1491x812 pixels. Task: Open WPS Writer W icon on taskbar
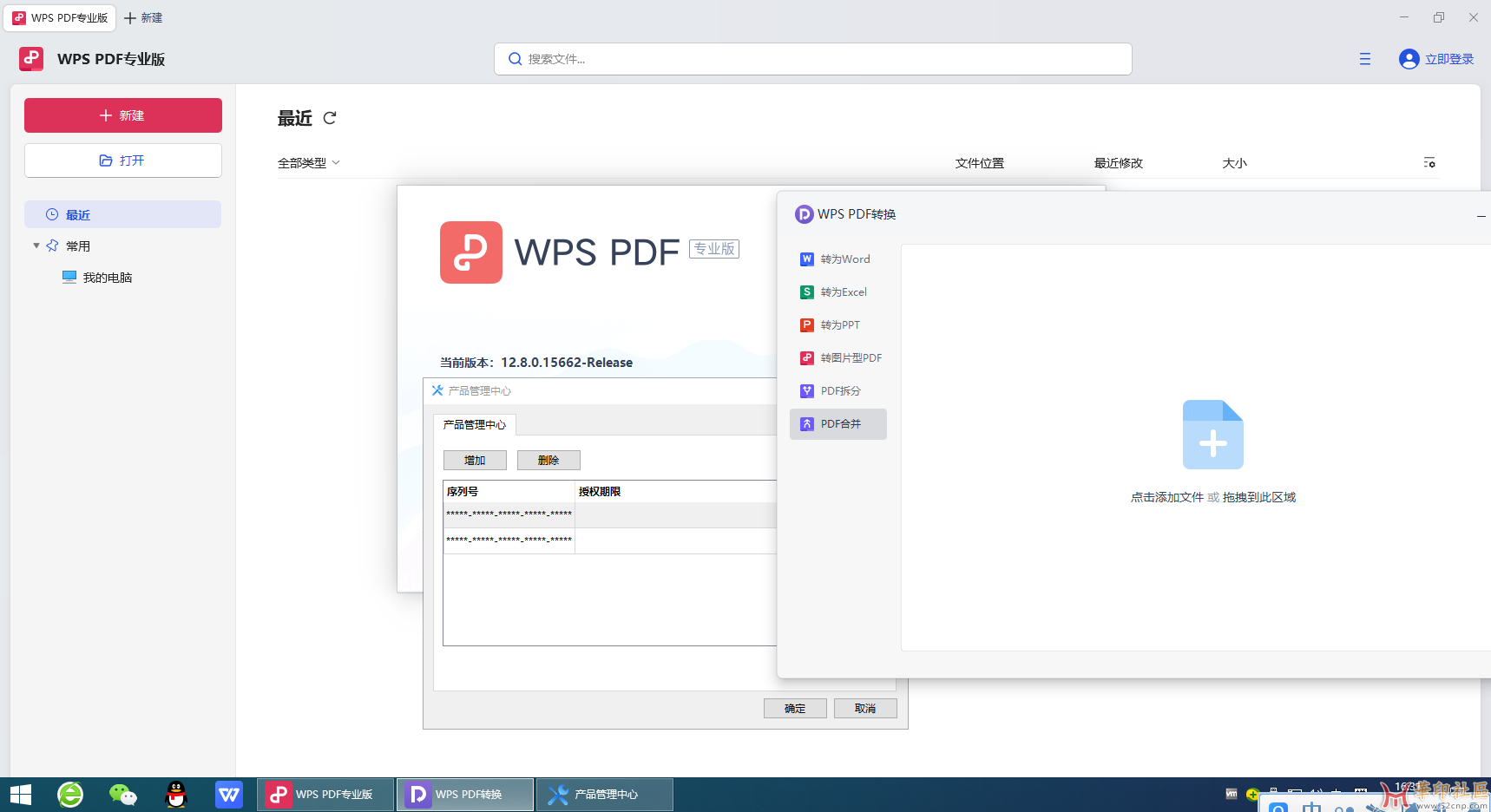coord(229,795)
